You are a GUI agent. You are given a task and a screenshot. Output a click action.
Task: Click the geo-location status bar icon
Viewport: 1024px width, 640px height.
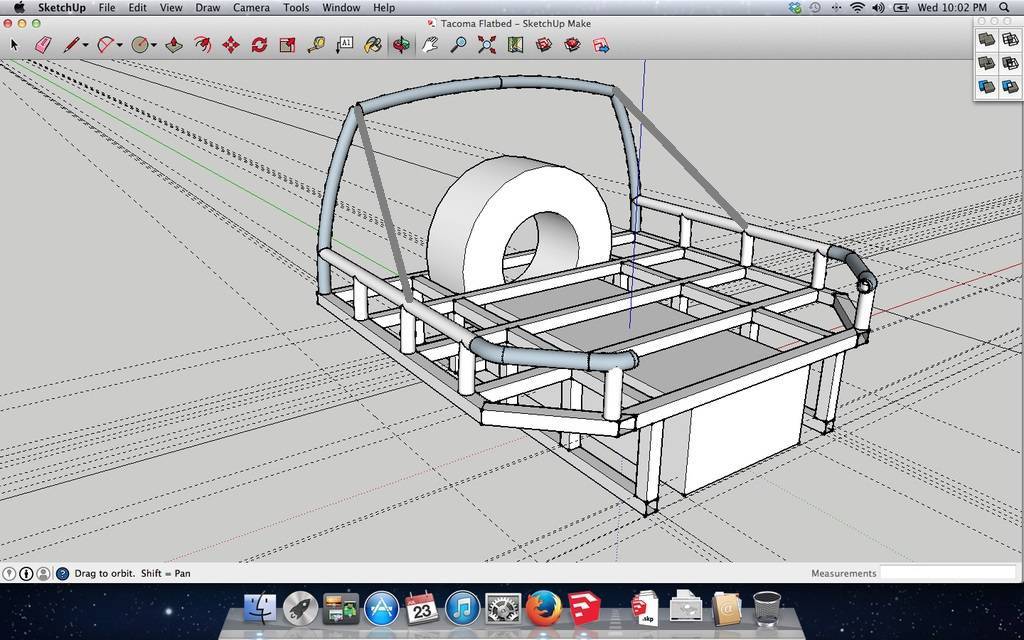coord(9,573)
